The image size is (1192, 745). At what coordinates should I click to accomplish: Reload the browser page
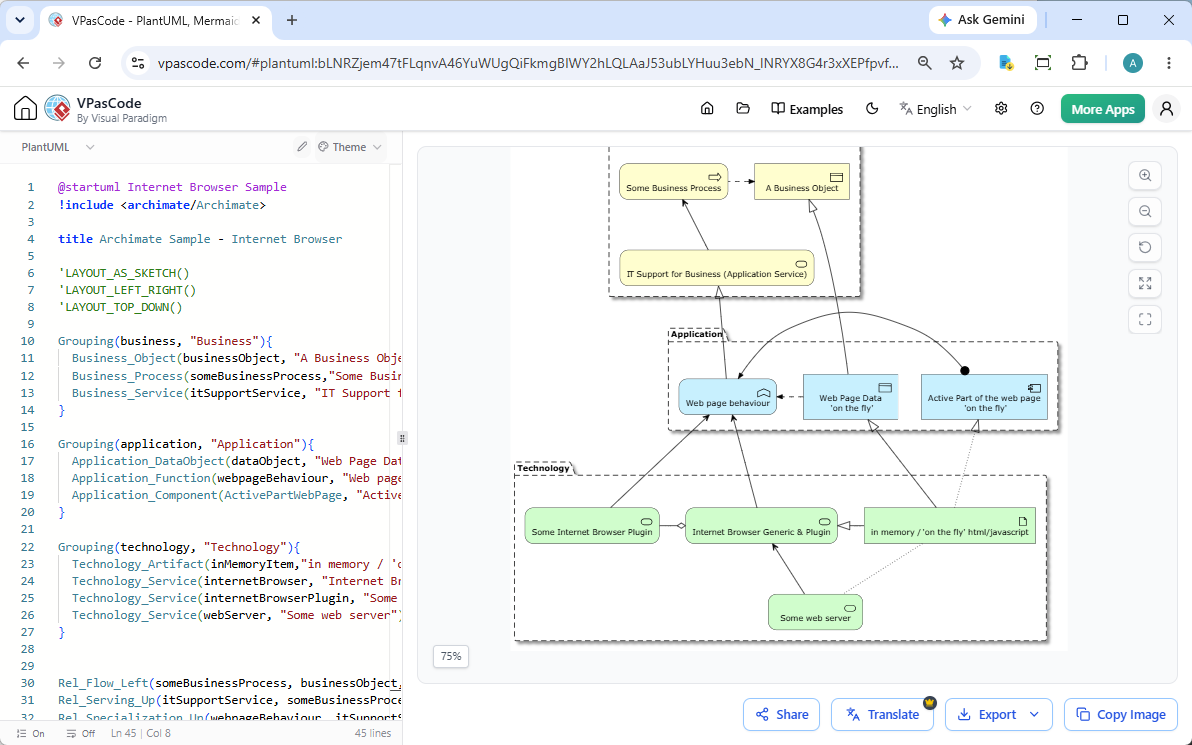pyautogui.click(x=95, y=63)
